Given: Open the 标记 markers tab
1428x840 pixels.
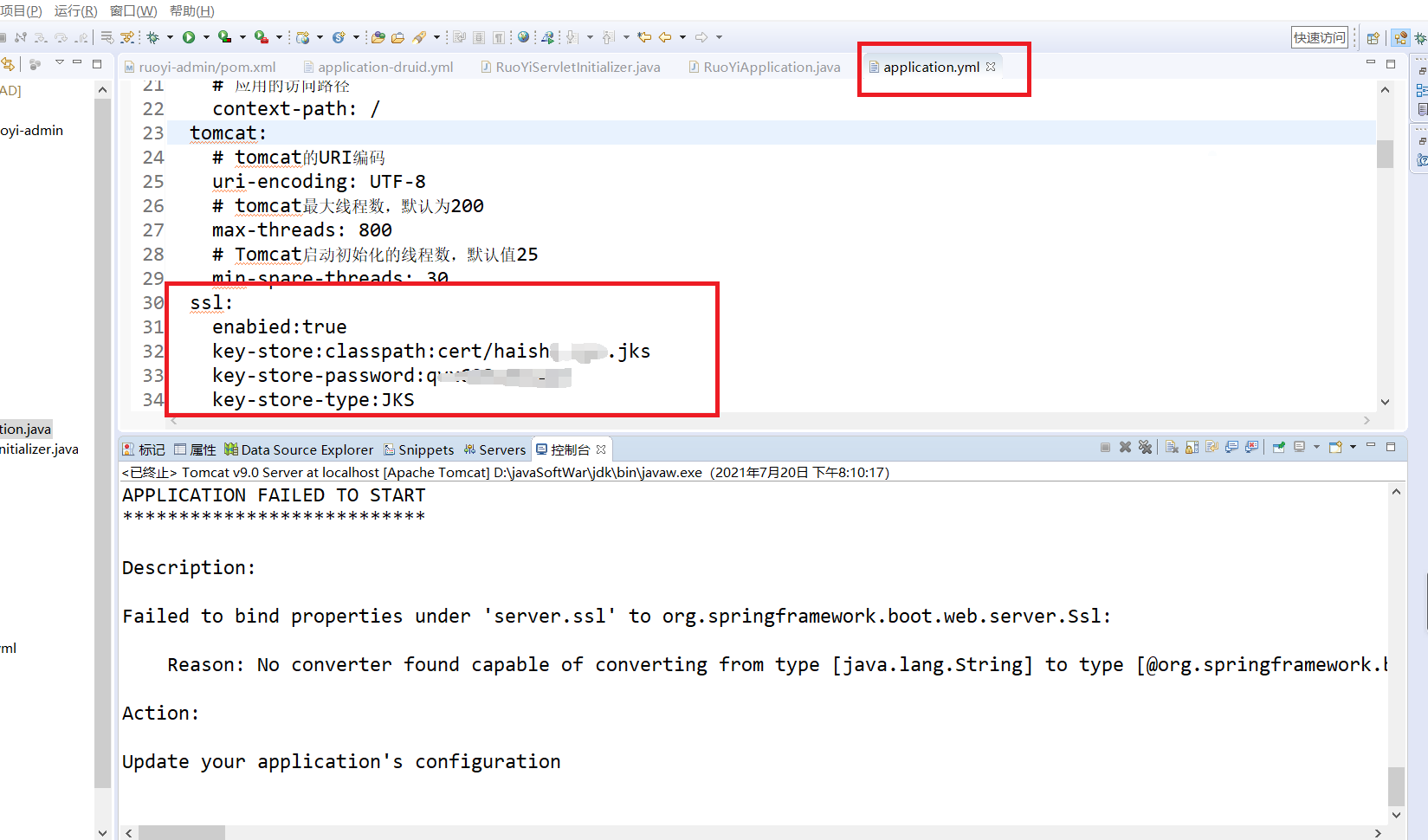Looking at the screenshot, I should click(144, 449).
